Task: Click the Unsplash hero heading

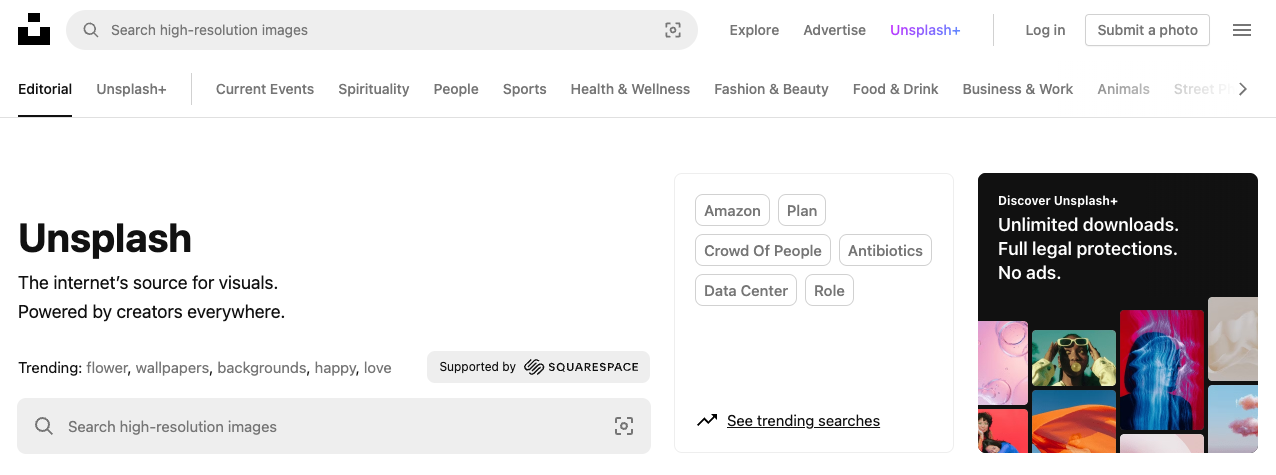Action: [105, 239]
